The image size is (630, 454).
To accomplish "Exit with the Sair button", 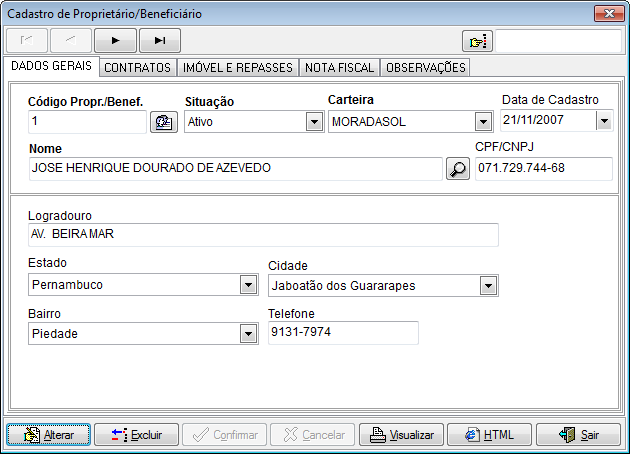I will pos(578,435).
